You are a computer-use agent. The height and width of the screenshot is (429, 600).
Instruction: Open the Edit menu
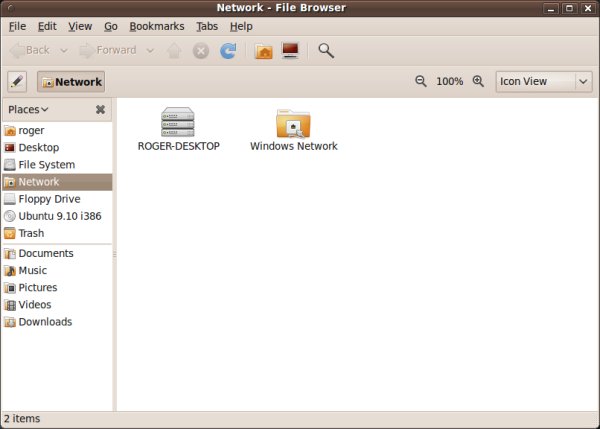coord(47,26)
